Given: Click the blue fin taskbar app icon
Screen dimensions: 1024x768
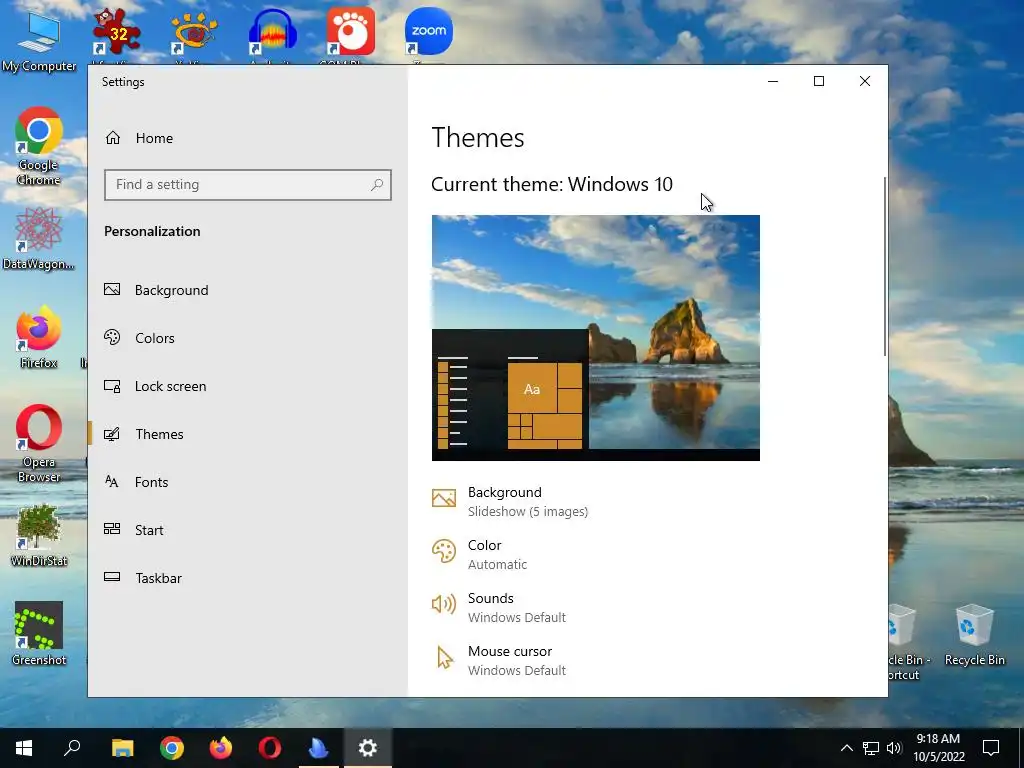Looking at the screenshot, I should 319,748.
